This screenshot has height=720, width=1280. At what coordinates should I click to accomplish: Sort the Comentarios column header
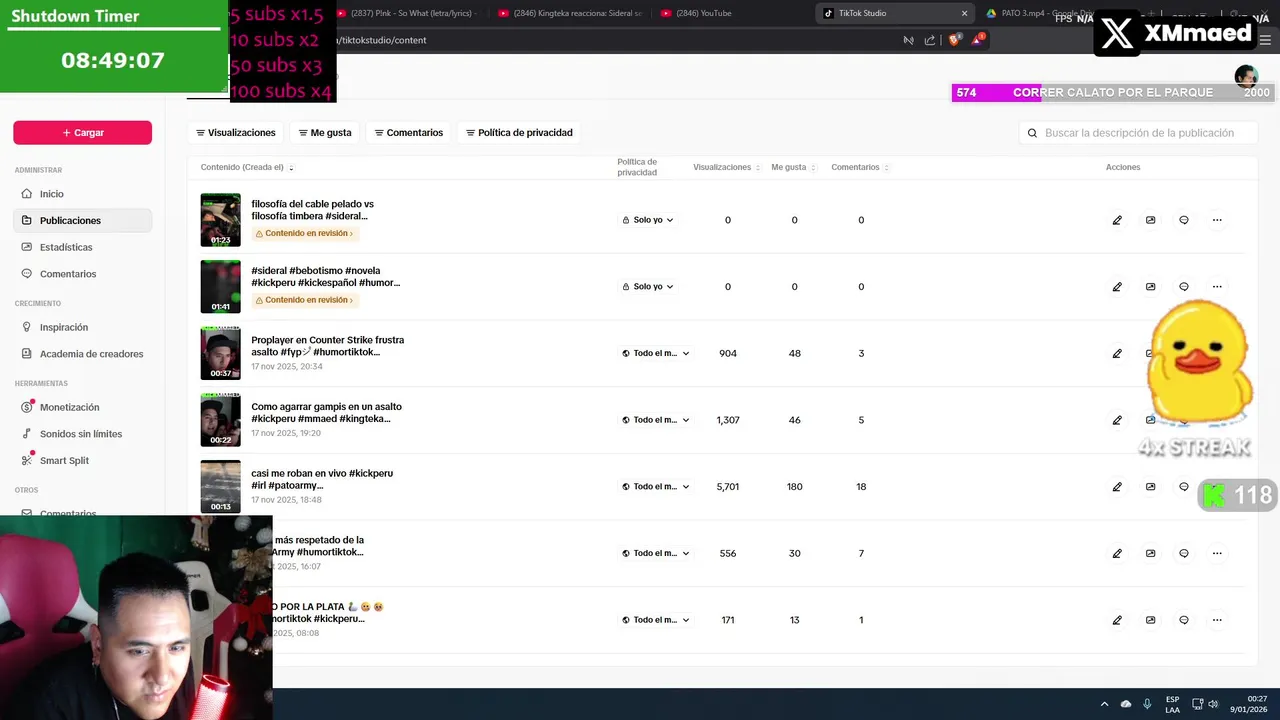click(860, 167)
